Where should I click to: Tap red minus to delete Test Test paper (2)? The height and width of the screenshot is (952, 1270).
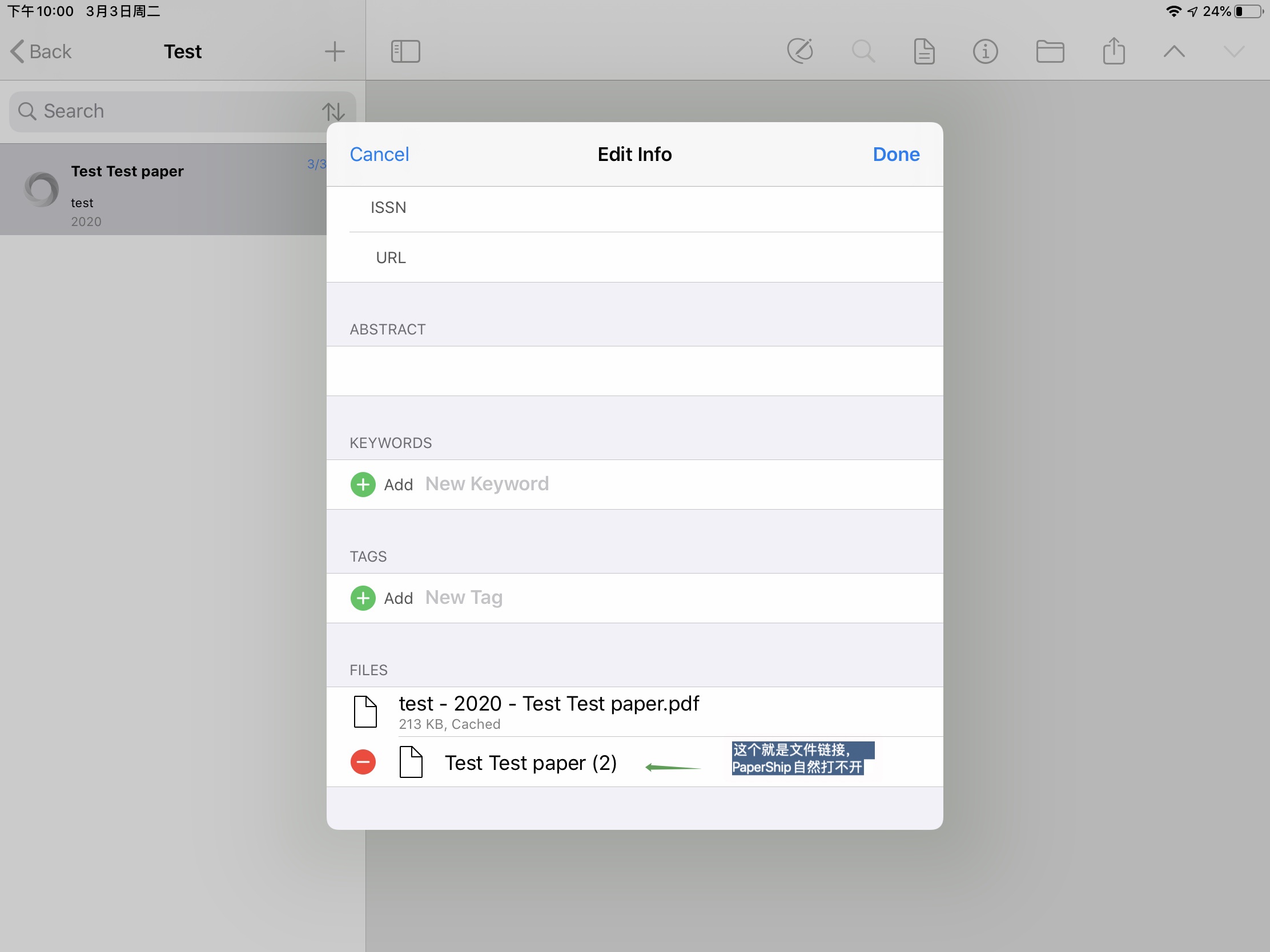pos(363,762)
